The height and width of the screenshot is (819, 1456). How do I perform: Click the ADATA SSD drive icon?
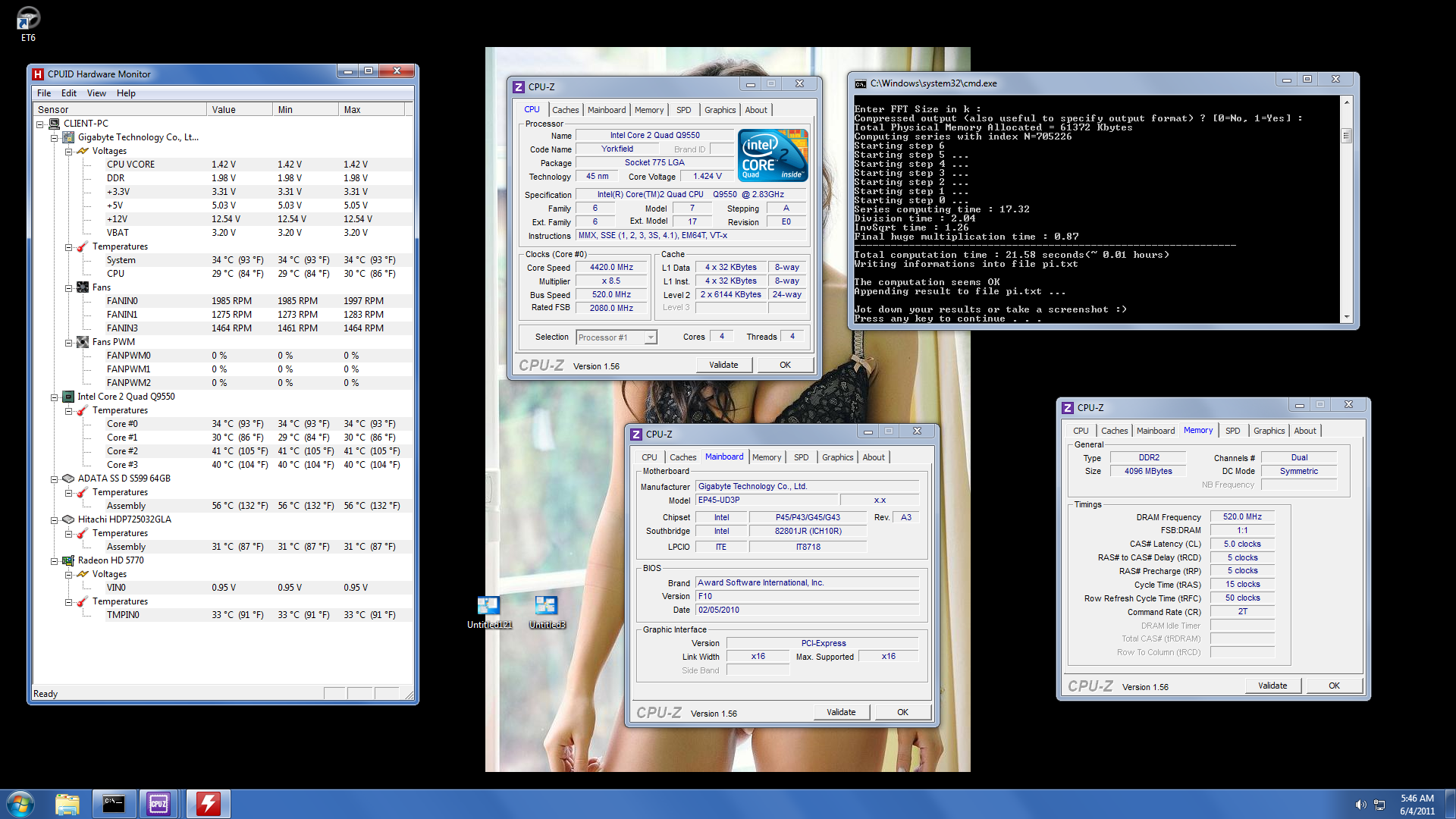click(x=68, y=479)
